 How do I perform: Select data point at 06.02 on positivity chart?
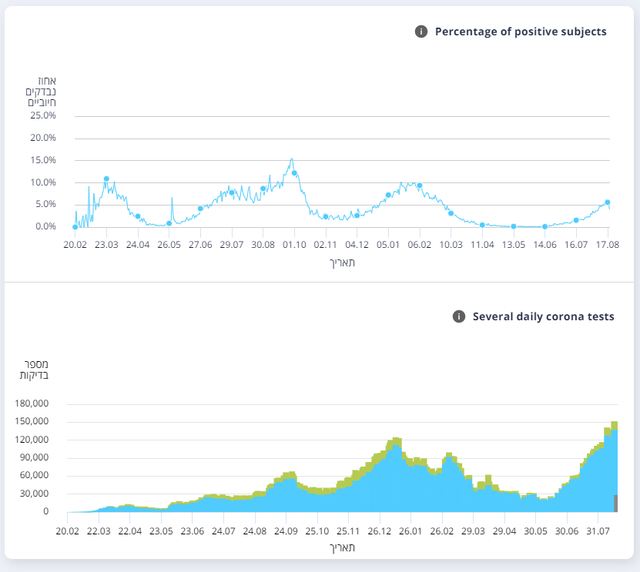[x=420, y=186]
